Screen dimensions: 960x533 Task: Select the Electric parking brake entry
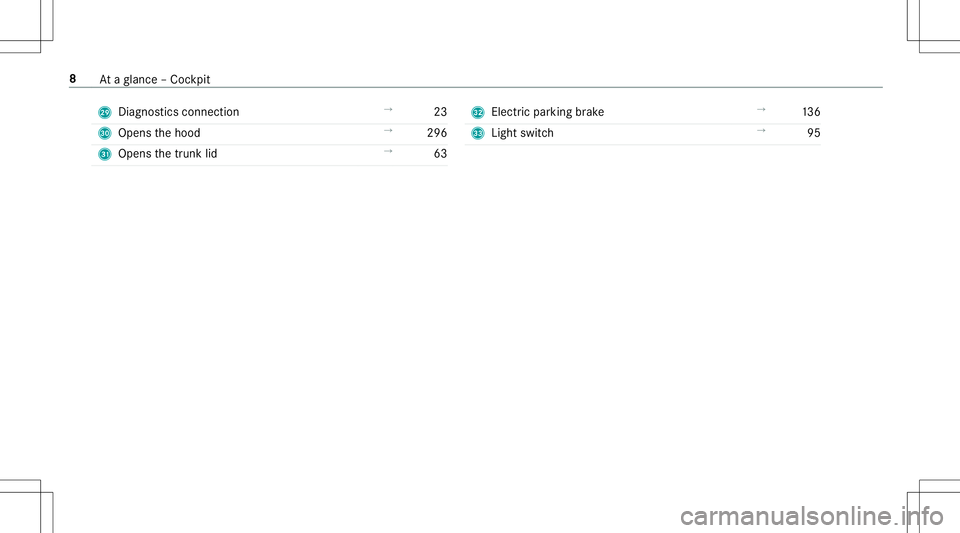click(547, 112)
